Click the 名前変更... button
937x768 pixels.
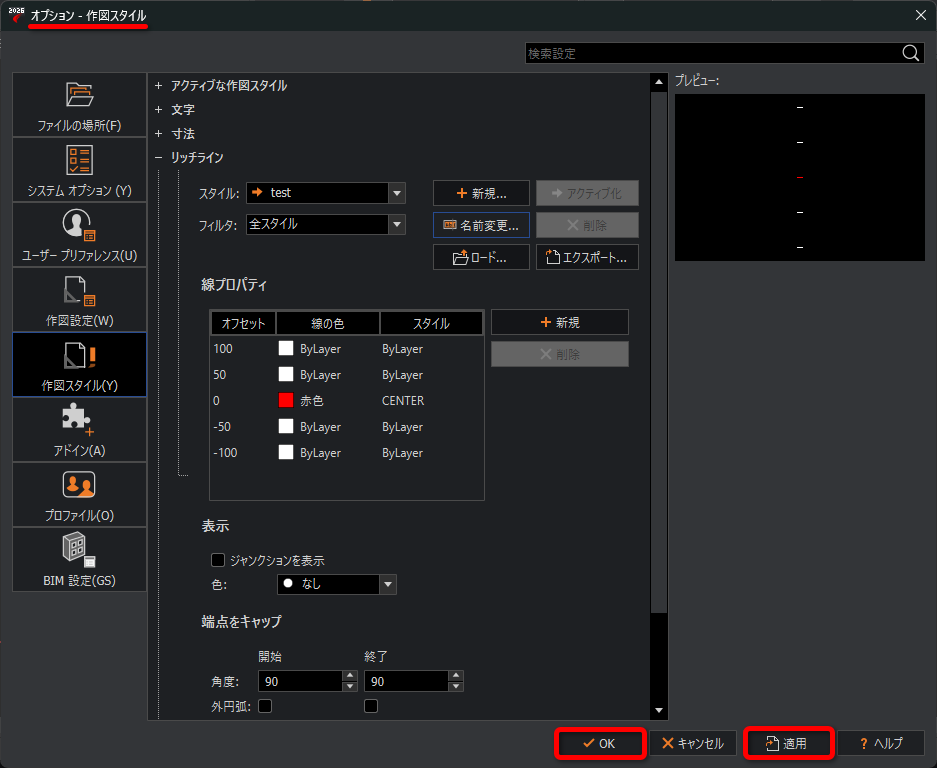click(x=481, y=225)
